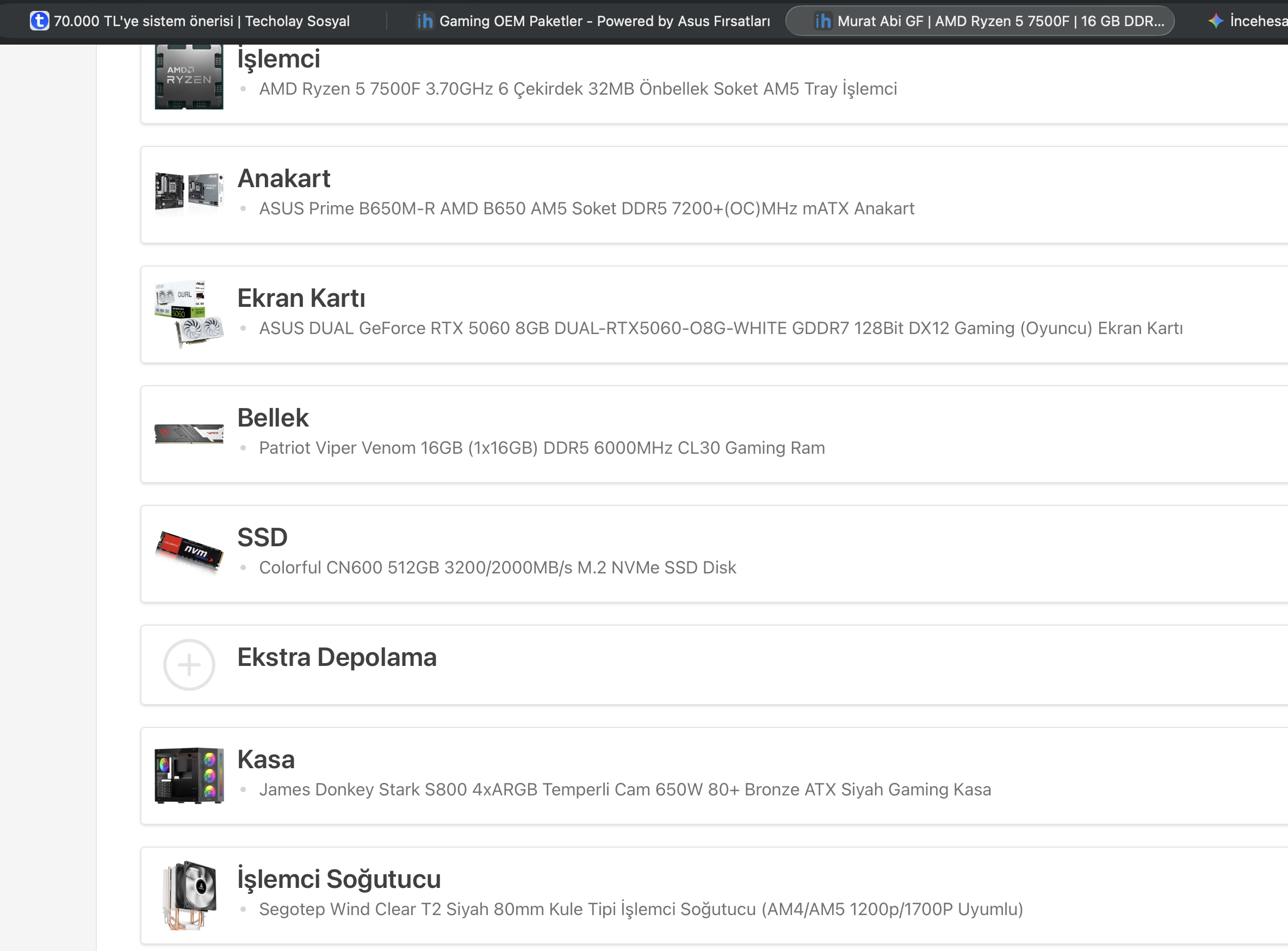Click the SSD heading
This screenshot has height=951, width=1288.
262,538
